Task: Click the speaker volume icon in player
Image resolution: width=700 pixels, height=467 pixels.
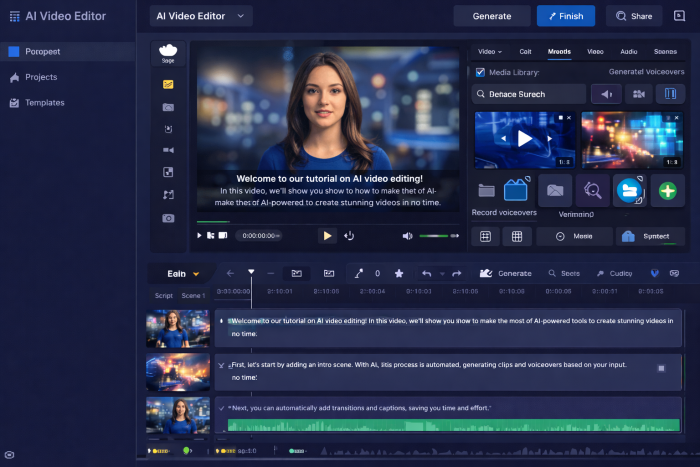Action: click(x=407, y=236)
